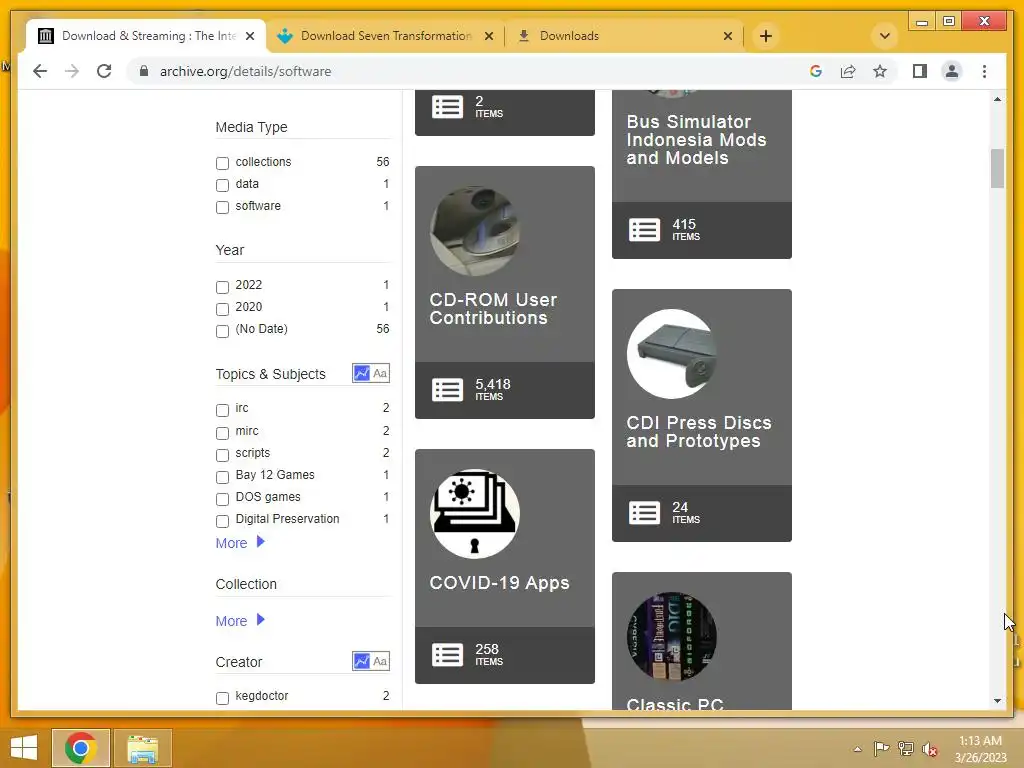Open the network icon in system tray
This screenshot has width=1024, height=768.
click(x=905, y=748)
